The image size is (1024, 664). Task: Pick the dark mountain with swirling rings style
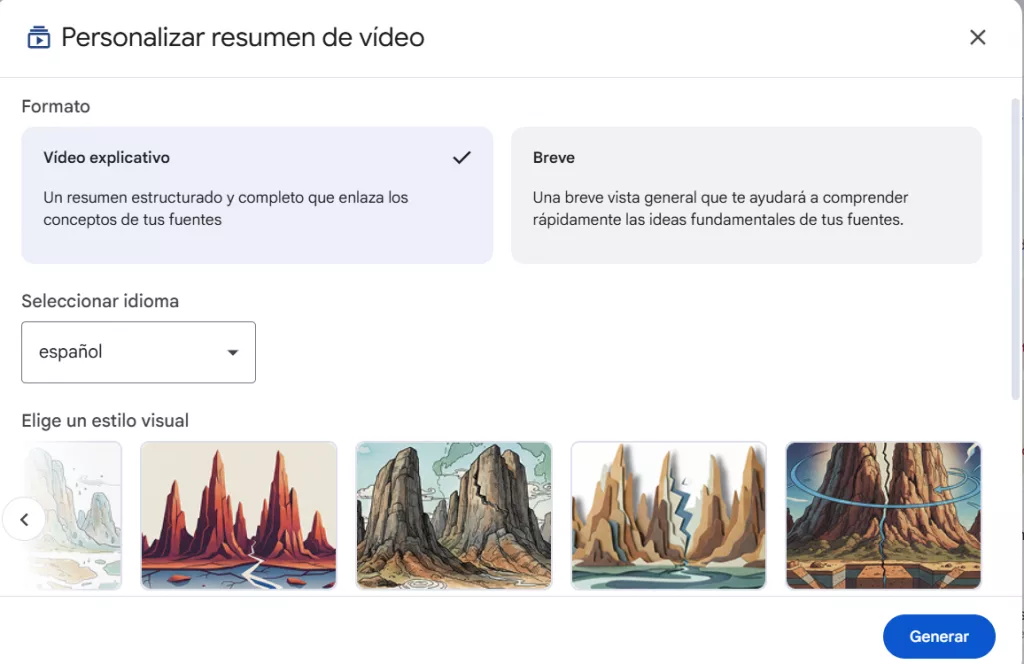(x=883, y=515)
